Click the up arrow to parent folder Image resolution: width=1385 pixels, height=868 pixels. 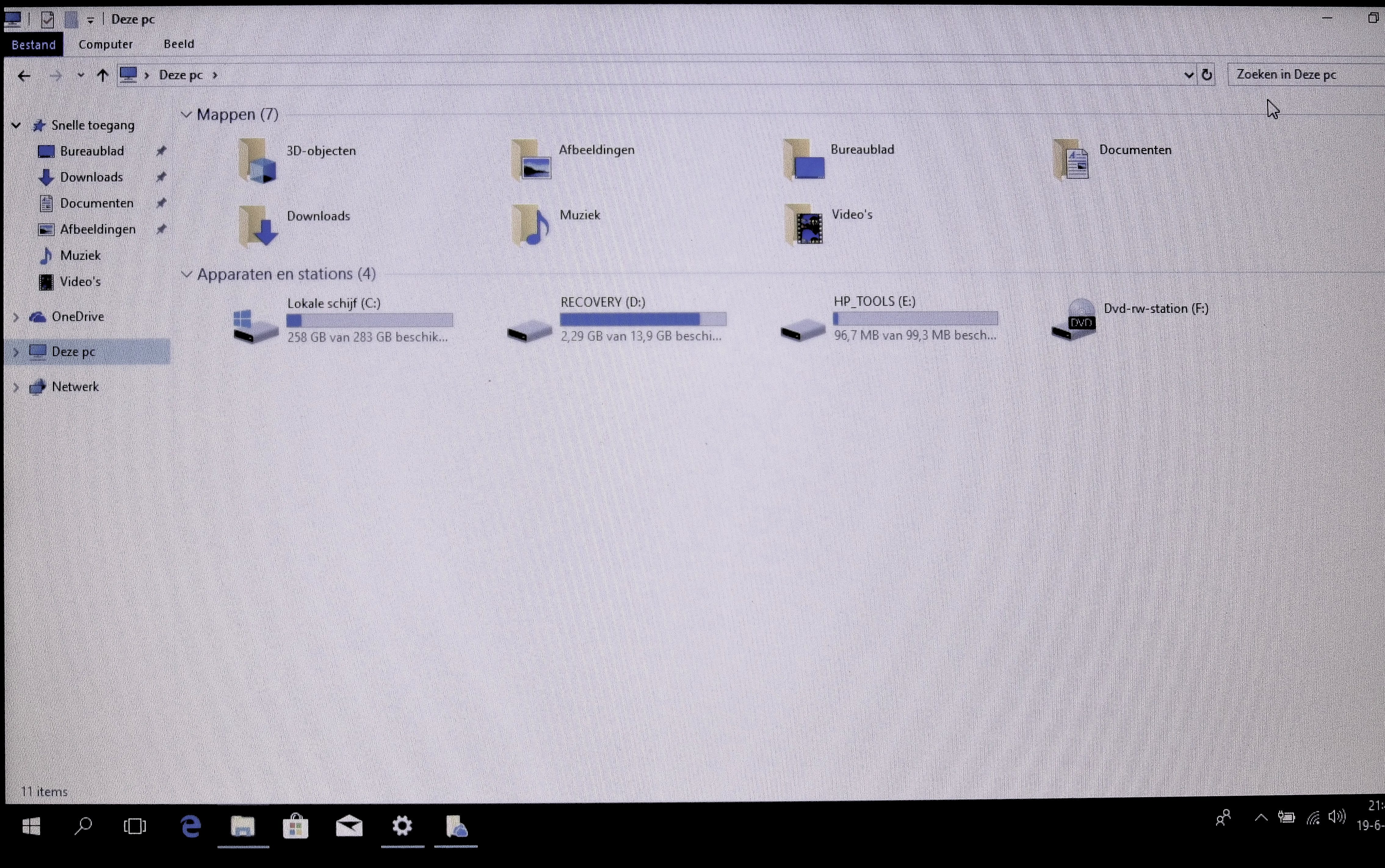pos(103,75)
